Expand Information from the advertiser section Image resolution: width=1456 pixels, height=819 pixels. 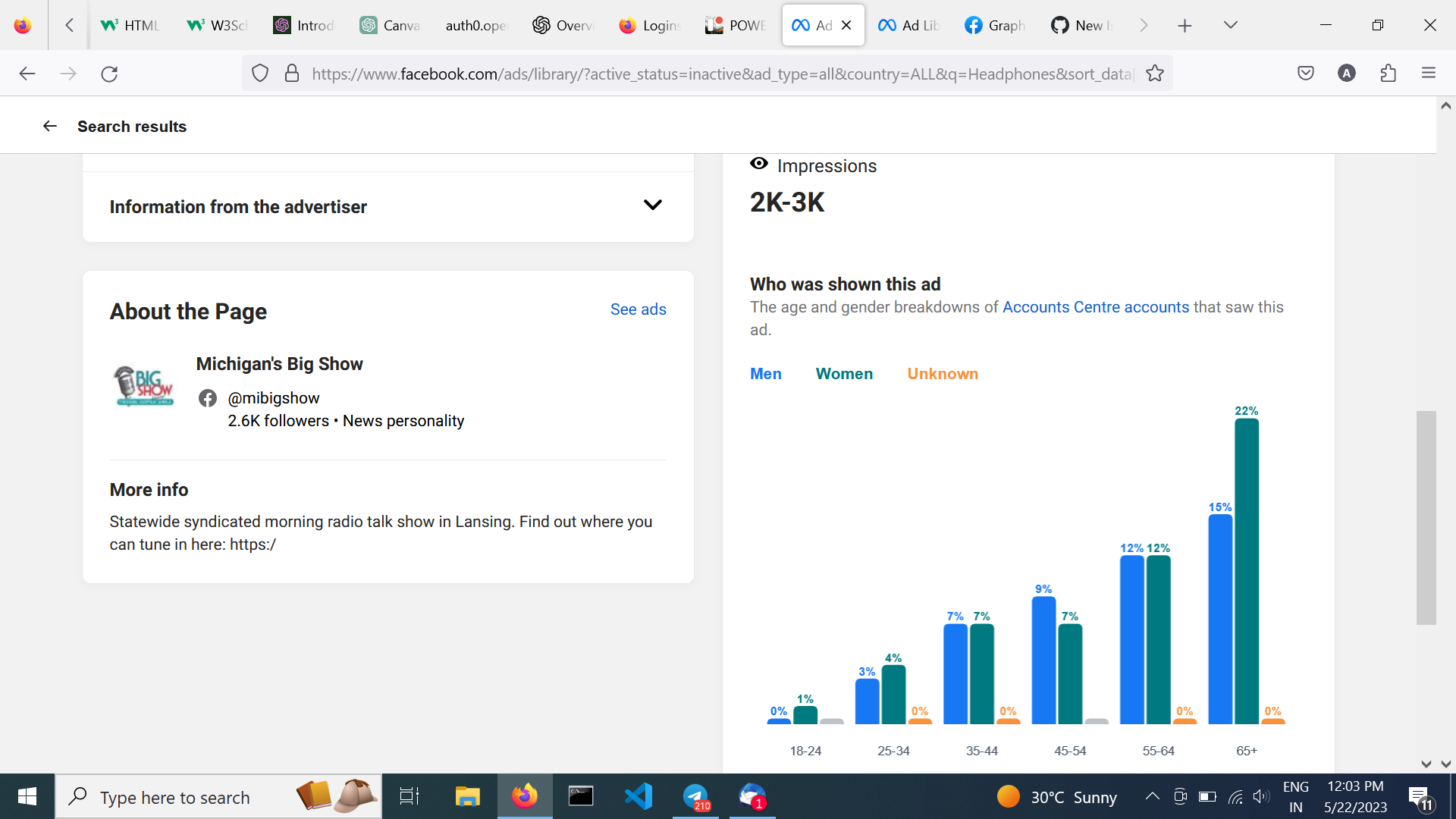click(652, 206)
